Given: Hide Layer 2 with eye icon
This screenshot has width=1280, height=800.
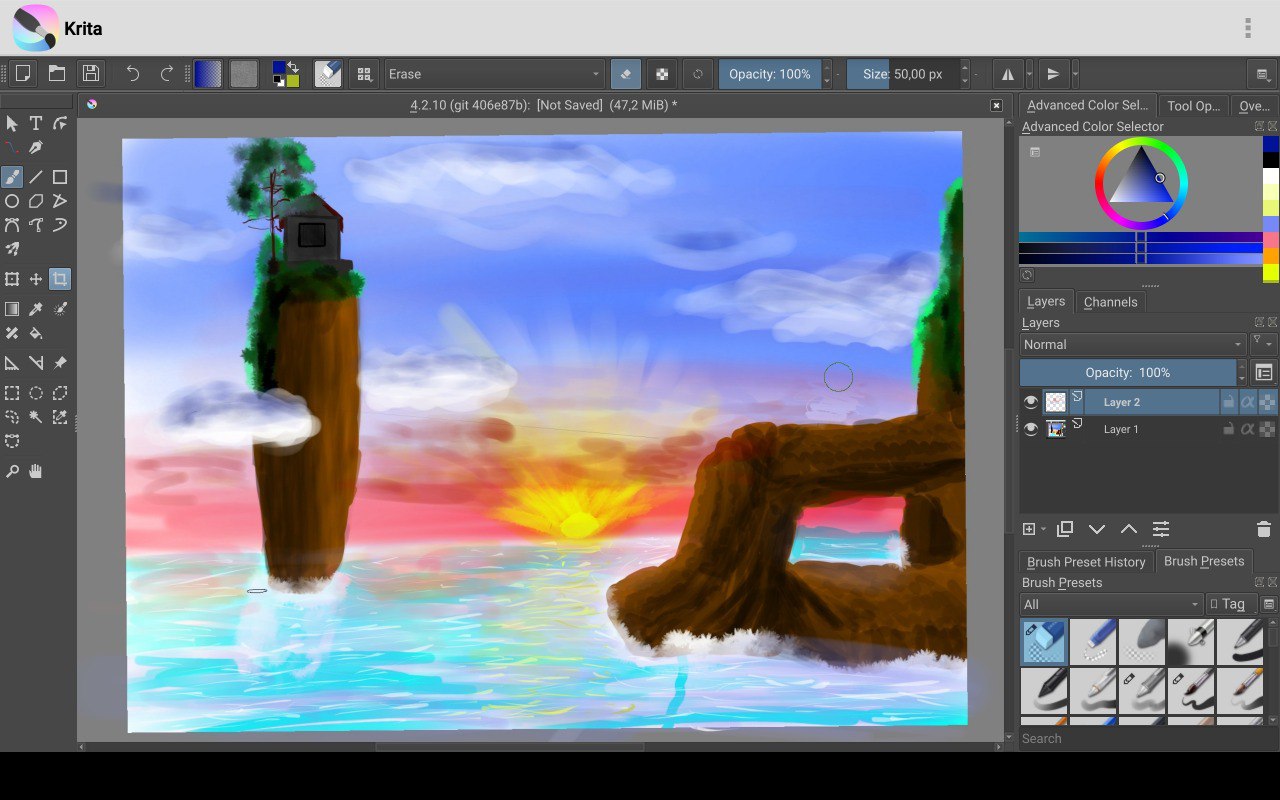Looking at the screenshot, I should [1031, 402].
